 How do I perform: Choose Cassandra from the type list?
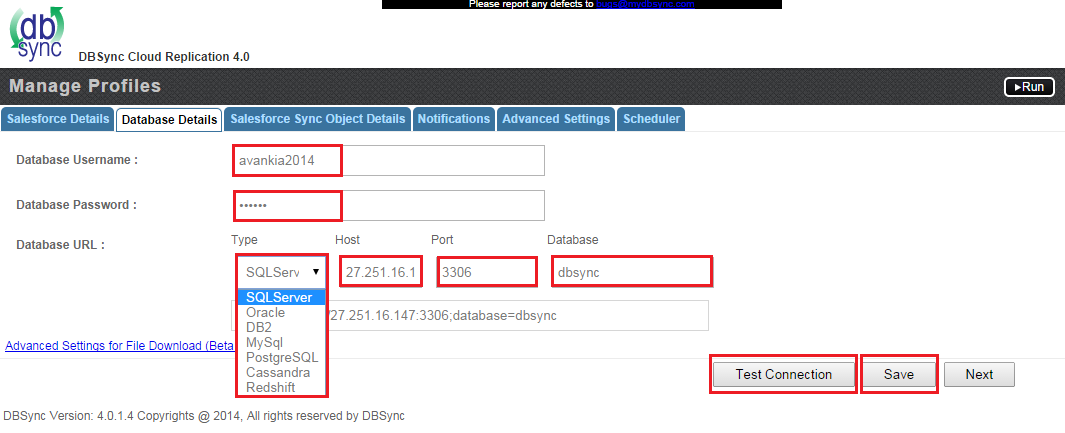pos(277,372)
